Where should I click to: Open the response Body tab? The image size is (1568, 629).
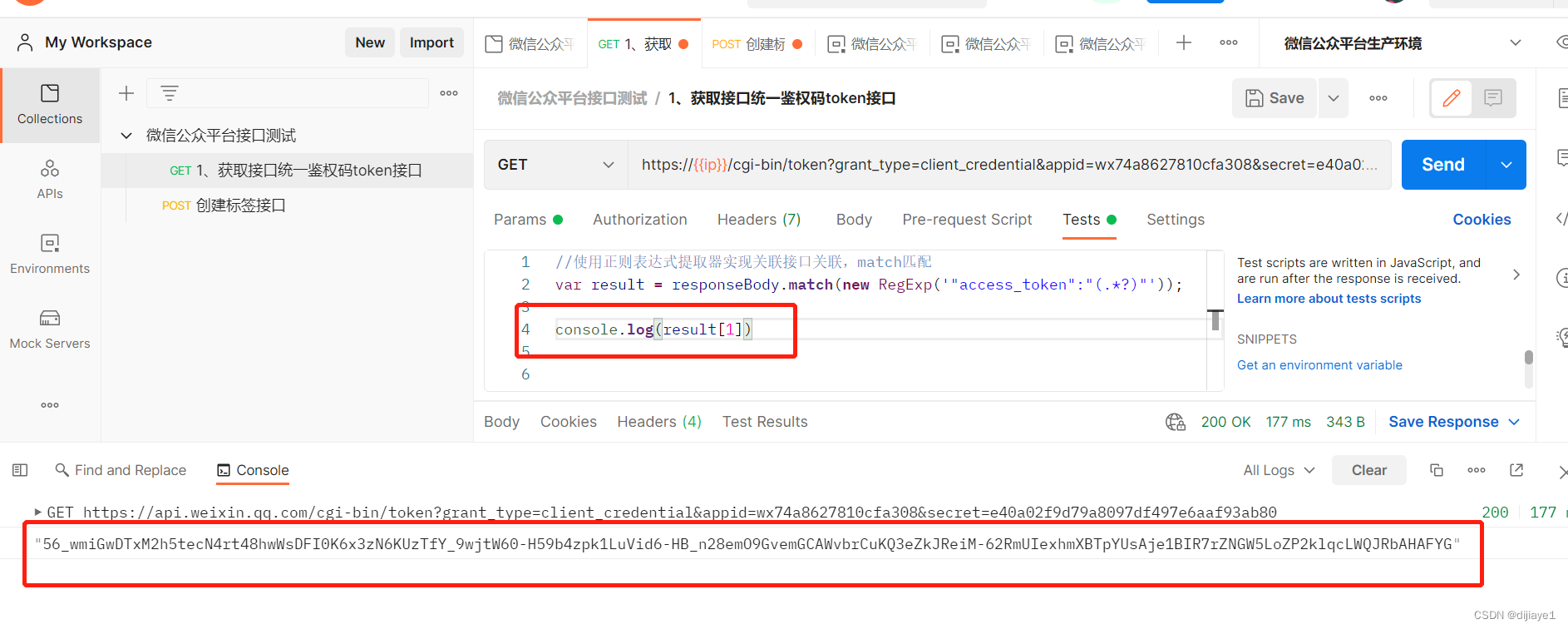coord(501,422)
